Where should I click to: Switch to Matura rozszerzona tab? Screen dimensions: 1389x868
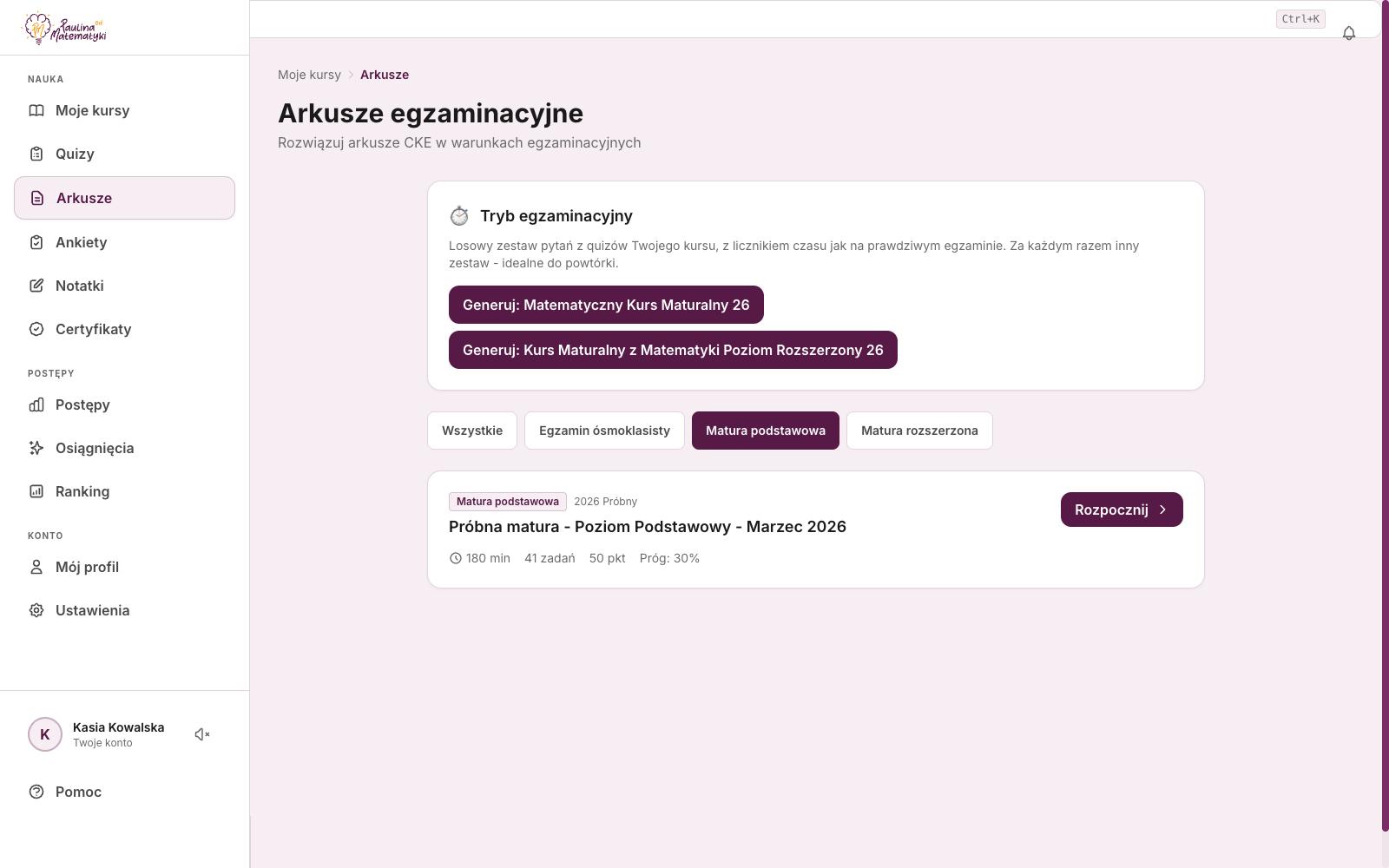point(919,431)
